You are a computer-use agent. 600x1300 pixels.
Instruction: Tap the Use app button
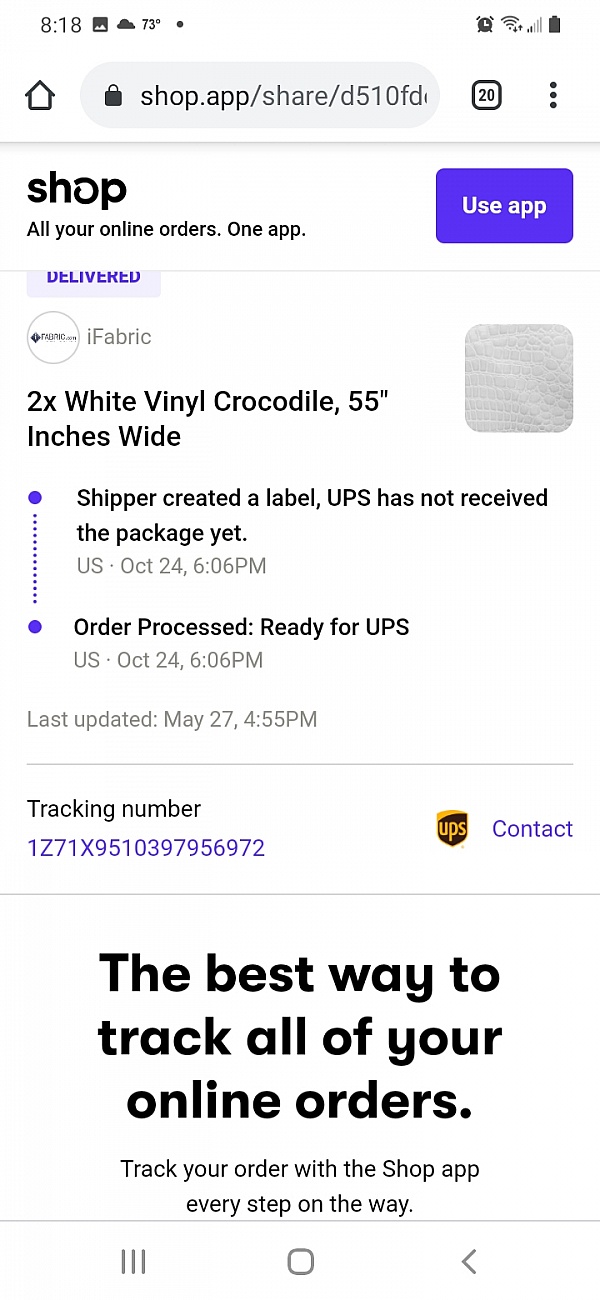click(504, 206)
